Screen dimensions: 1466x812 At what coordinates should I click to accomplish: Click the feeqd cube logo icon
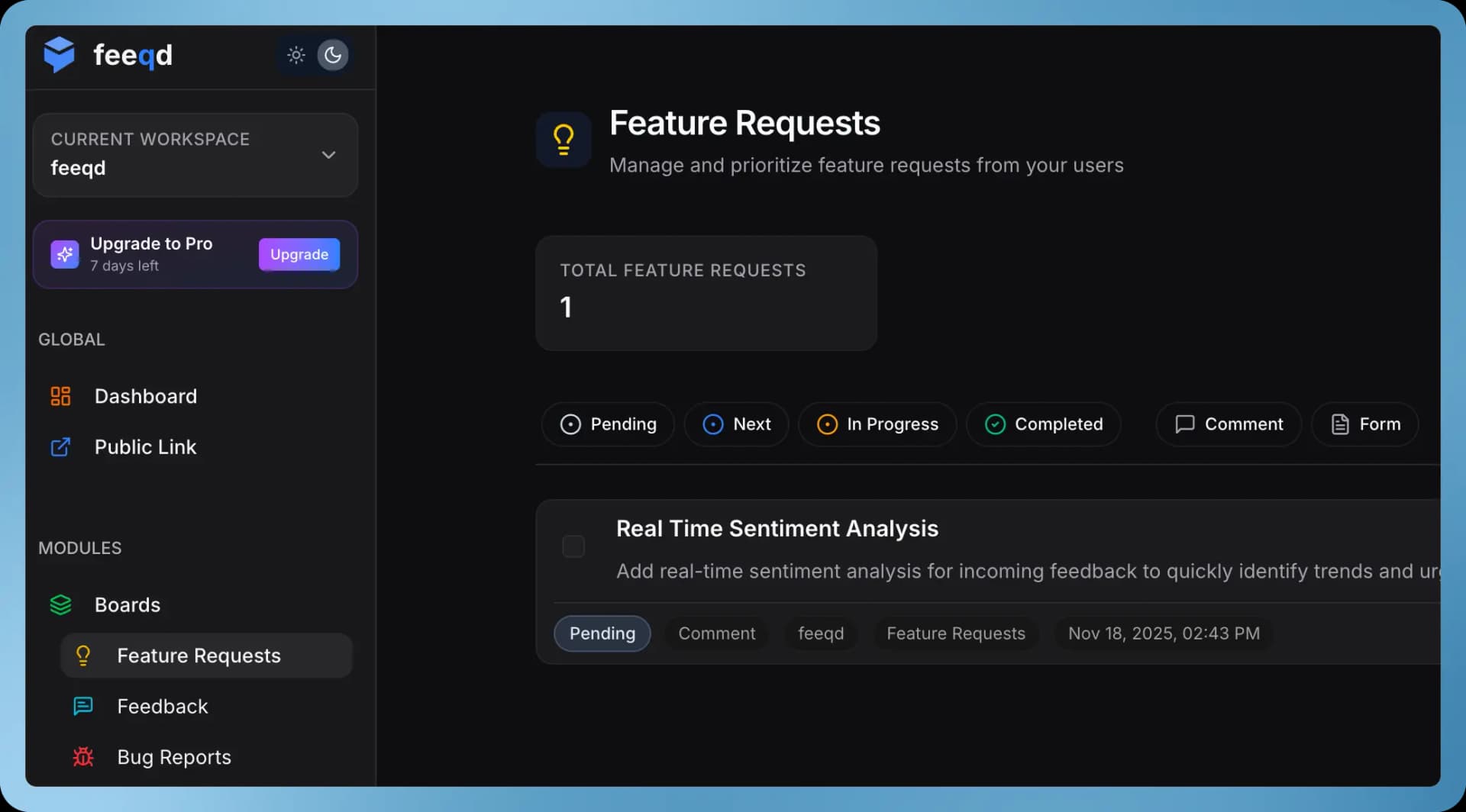[59, 55]
